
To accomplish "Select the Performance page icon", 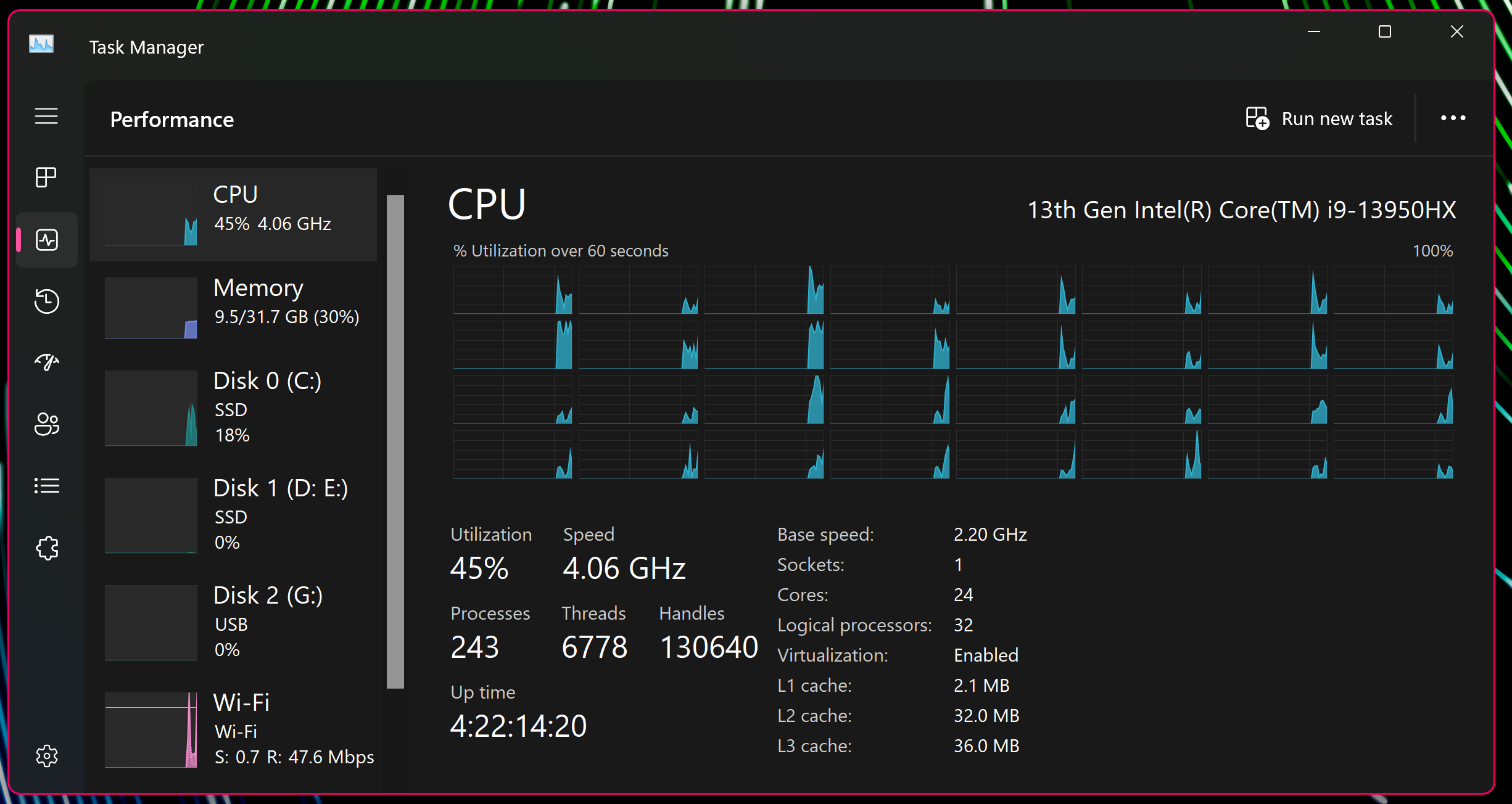I will [46, 240].
